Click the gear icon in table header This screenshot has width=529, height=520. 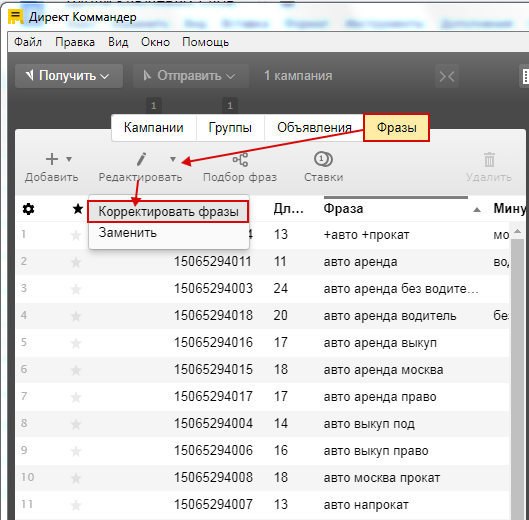[x=28, y=209]
